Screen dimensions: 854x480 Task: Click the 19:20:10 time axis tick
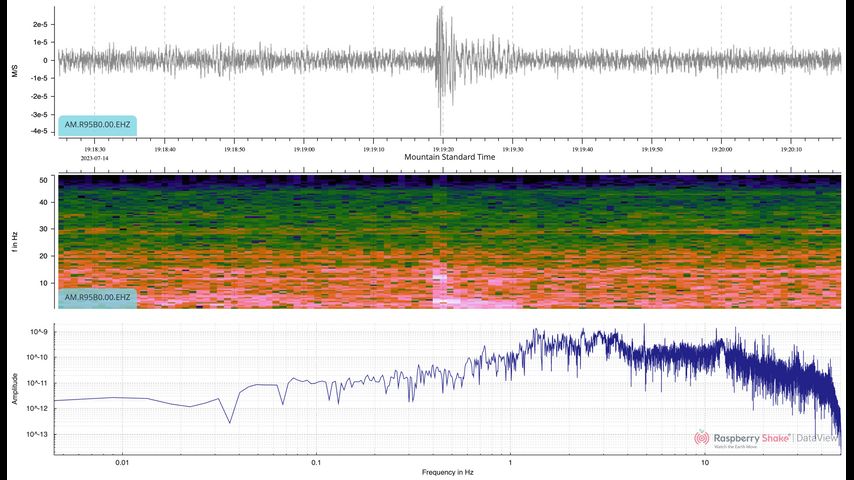789,149
